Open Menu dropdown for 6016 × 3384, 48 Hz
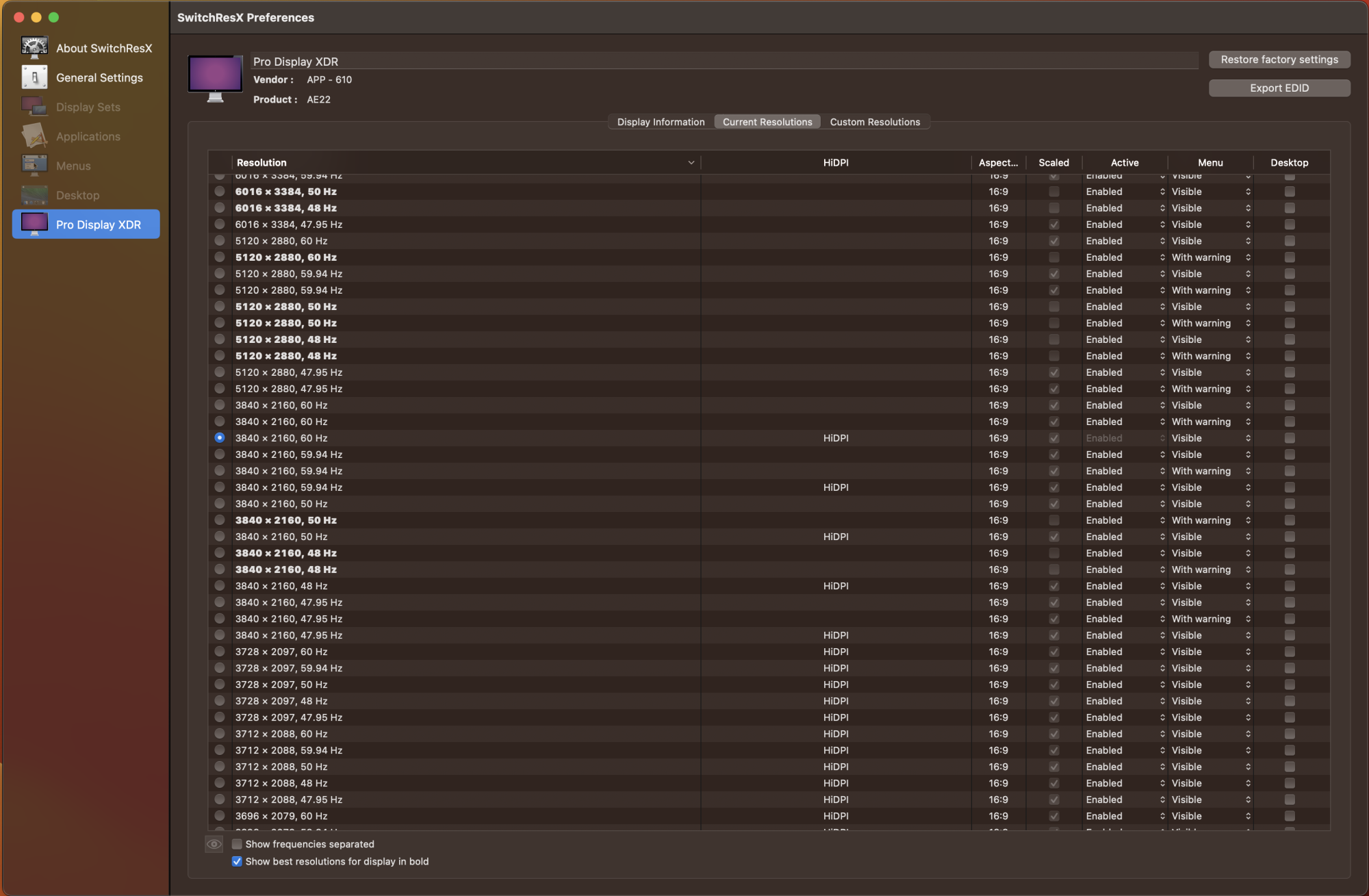 pyautogui.click(x=1210, y=208)
